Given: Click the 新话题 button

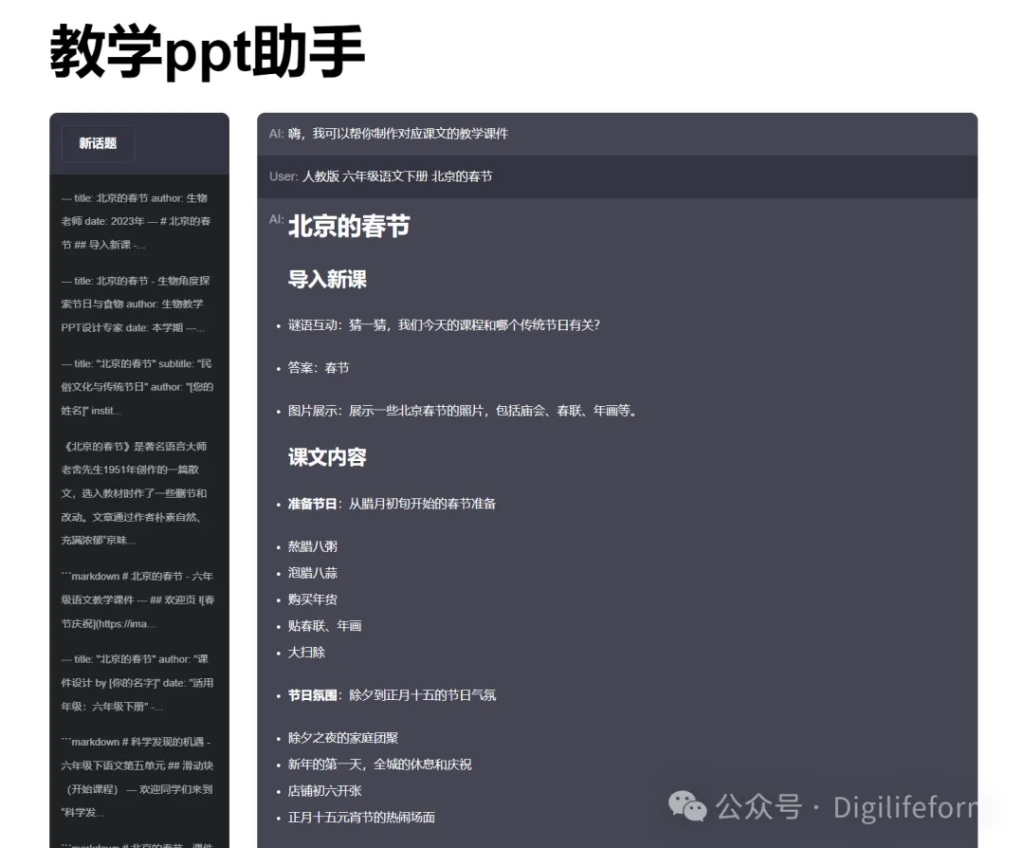Looking at the screenshot, I should coord(98,144).
